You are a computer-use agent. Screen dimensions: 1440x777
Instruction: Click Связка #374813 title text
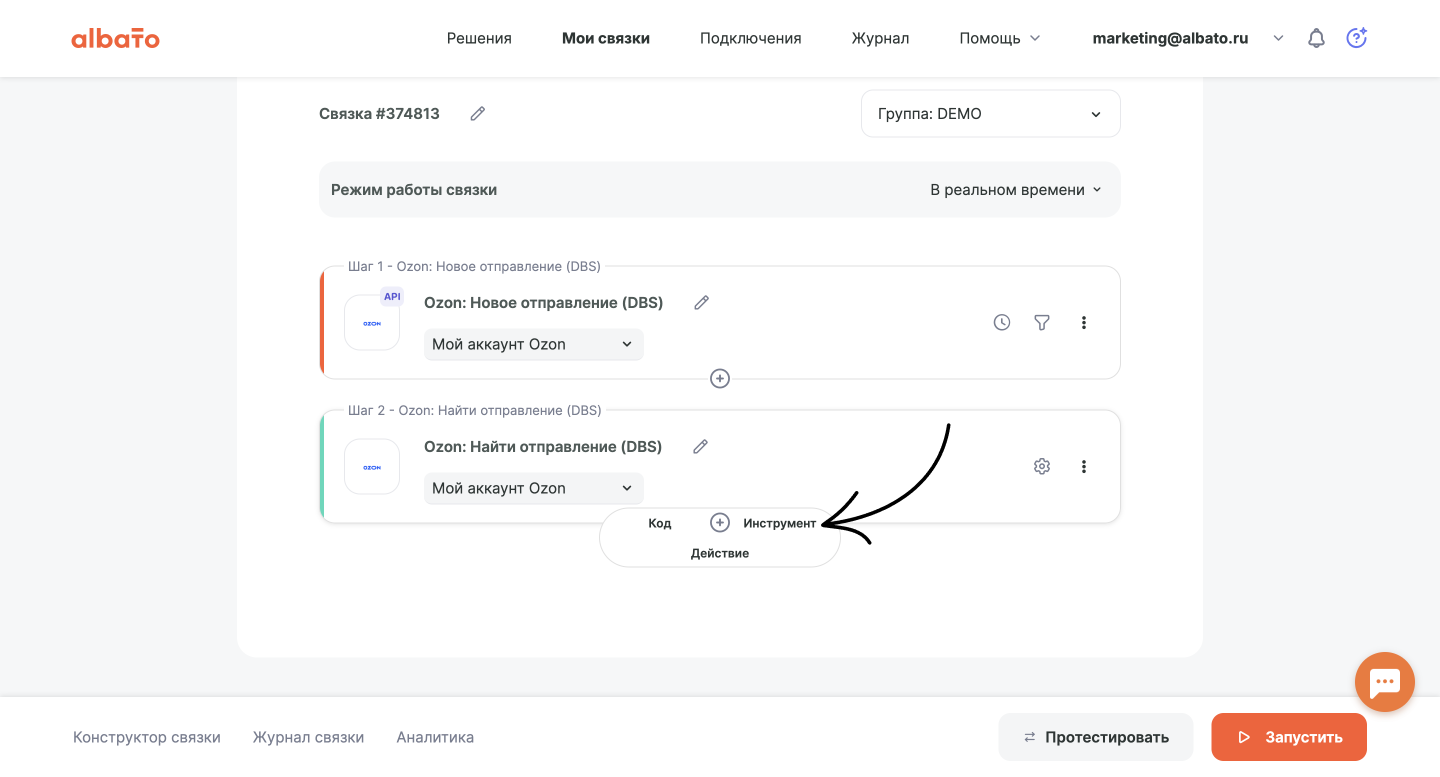[x=379, y=114]
